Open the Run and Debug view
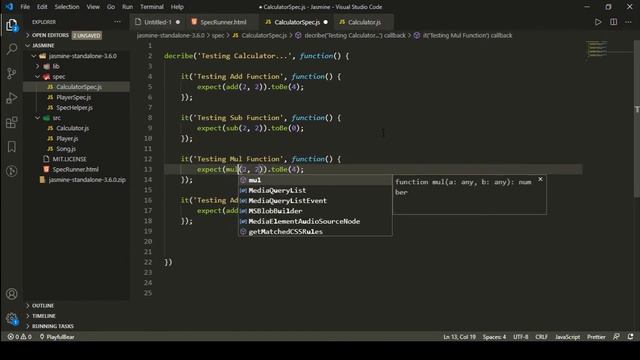This screenshot has height=360, width=640. click(11, 98)
